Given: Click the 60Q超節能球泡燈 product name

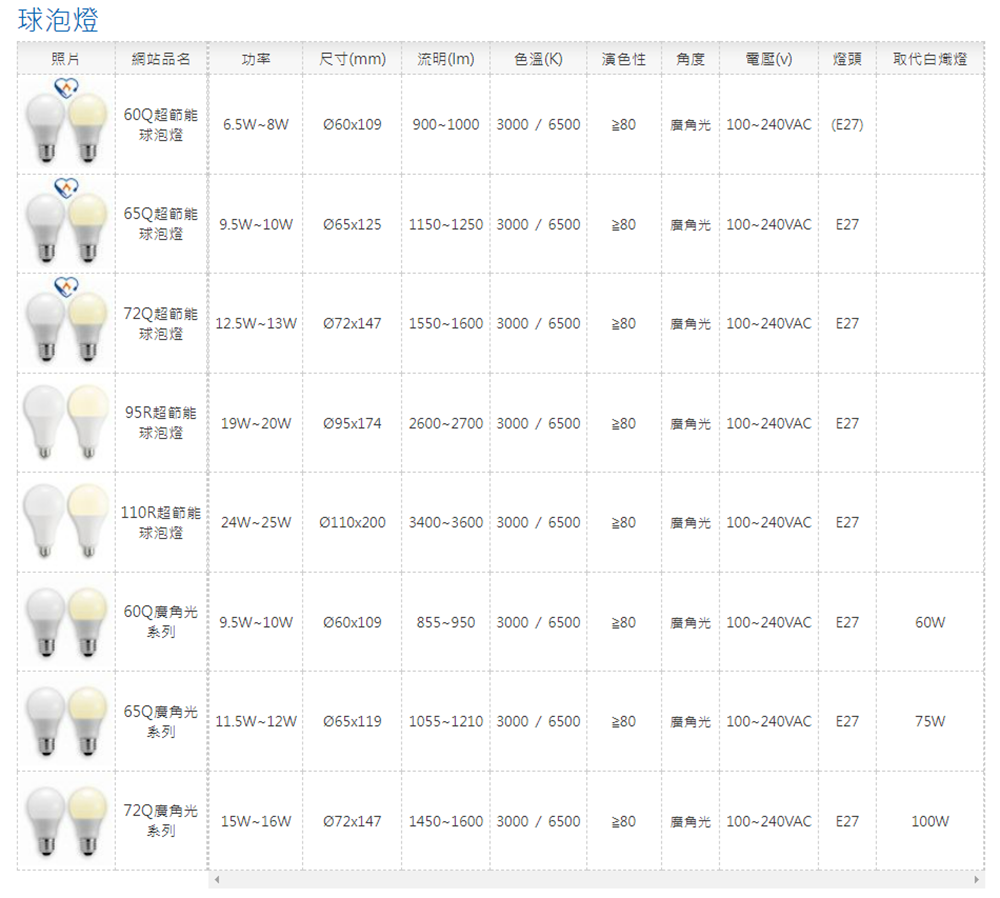Looking at the screenshot, I should (160, 125).
